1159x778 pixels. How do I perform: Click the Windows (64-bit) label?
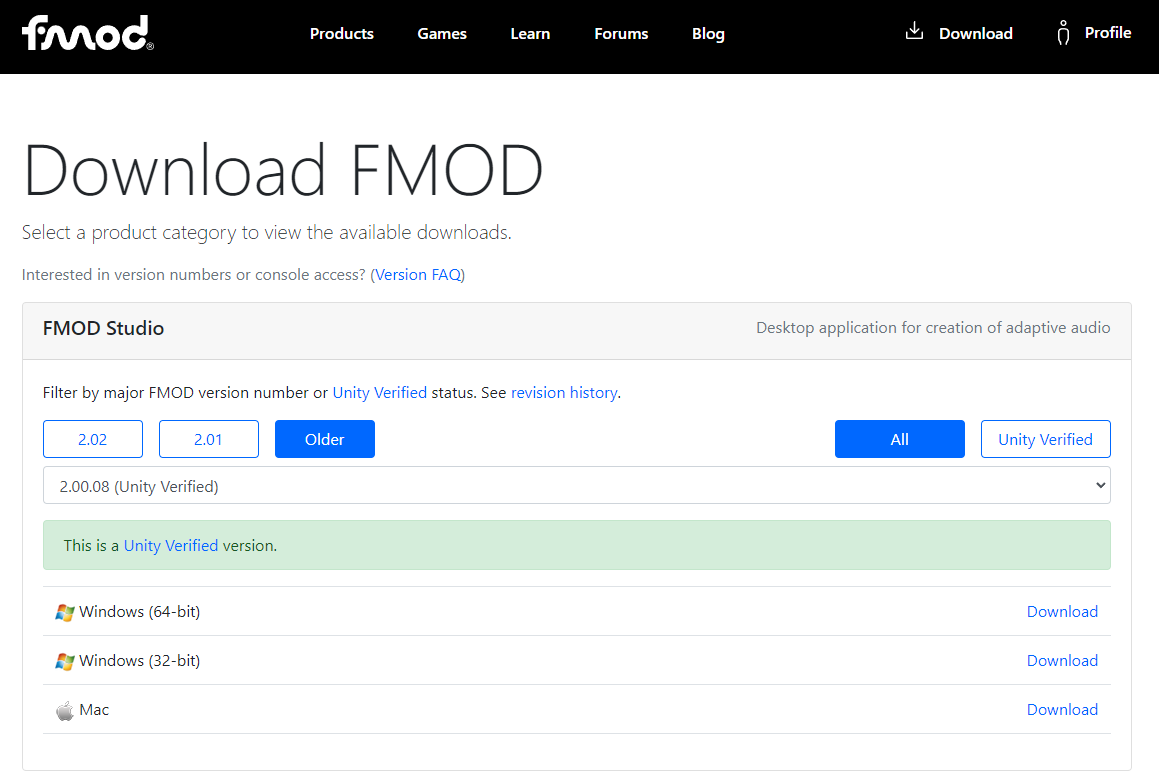point(140,612)
